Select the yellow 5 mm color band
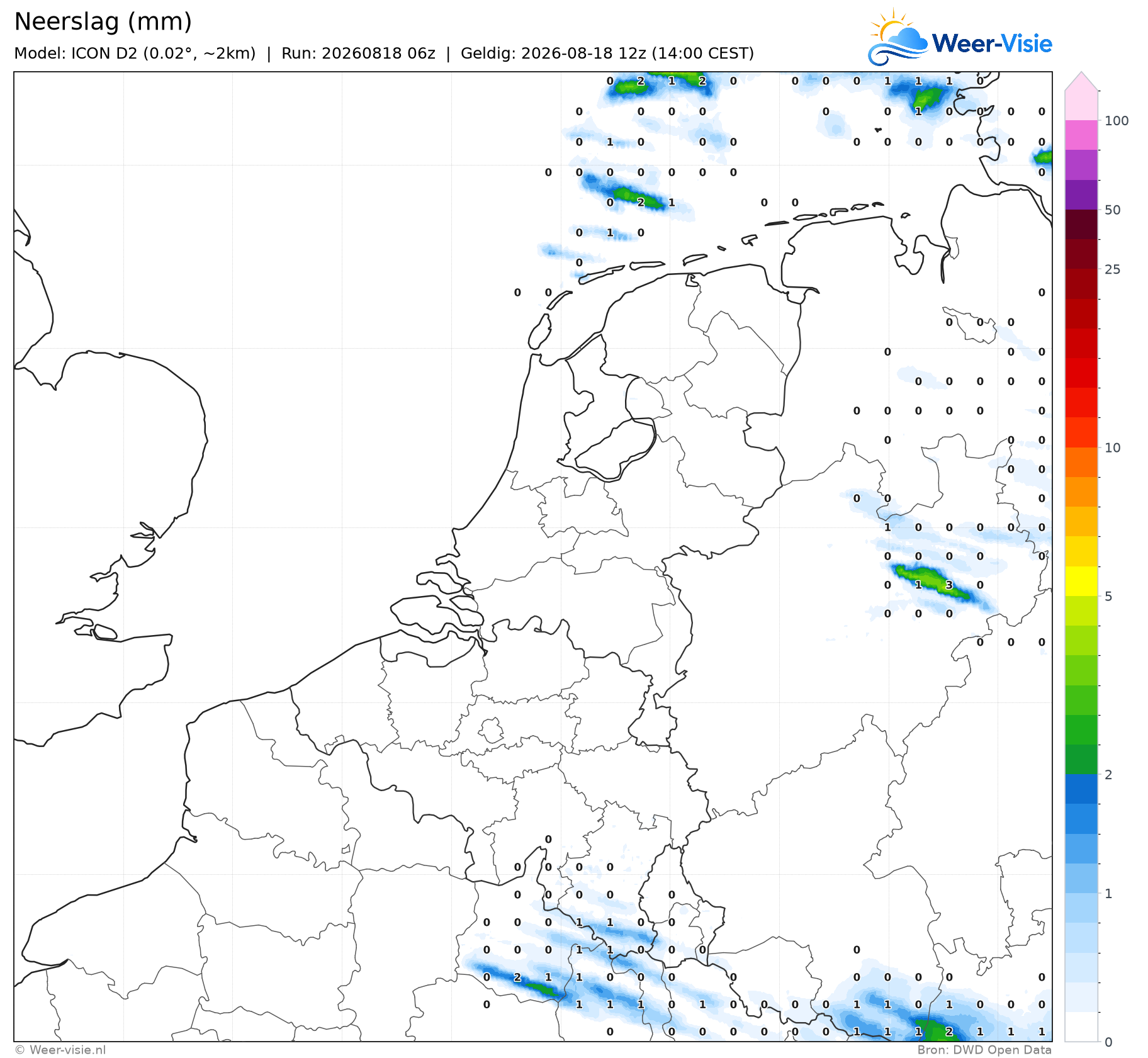 pyautogui.click(x=1081, y=582)
